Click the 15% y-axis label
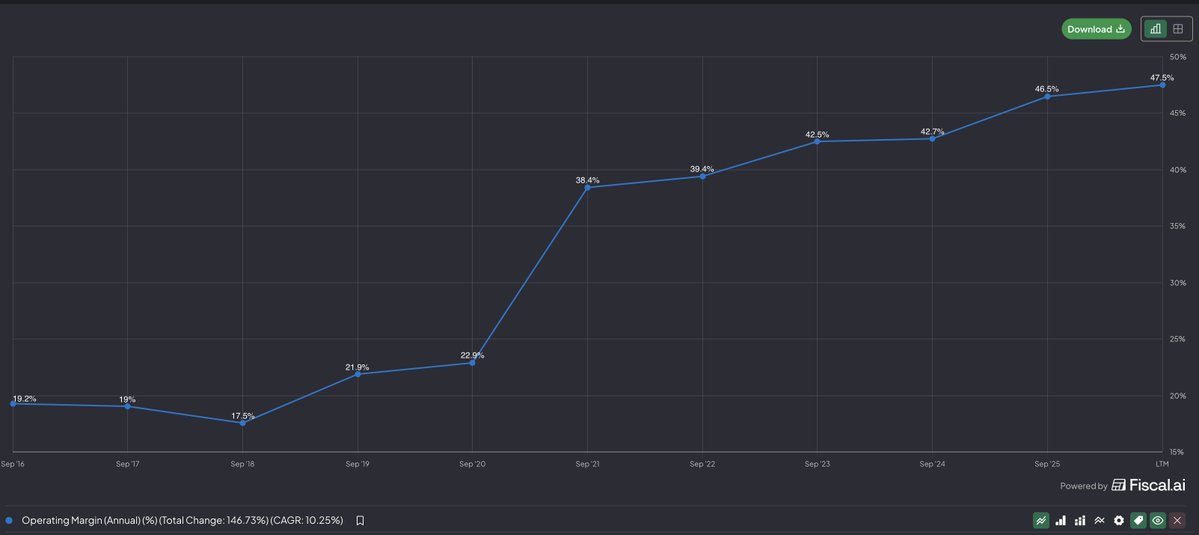Image resolution: width=1199 pixels, height=535 pixels. click(1178, 452)
